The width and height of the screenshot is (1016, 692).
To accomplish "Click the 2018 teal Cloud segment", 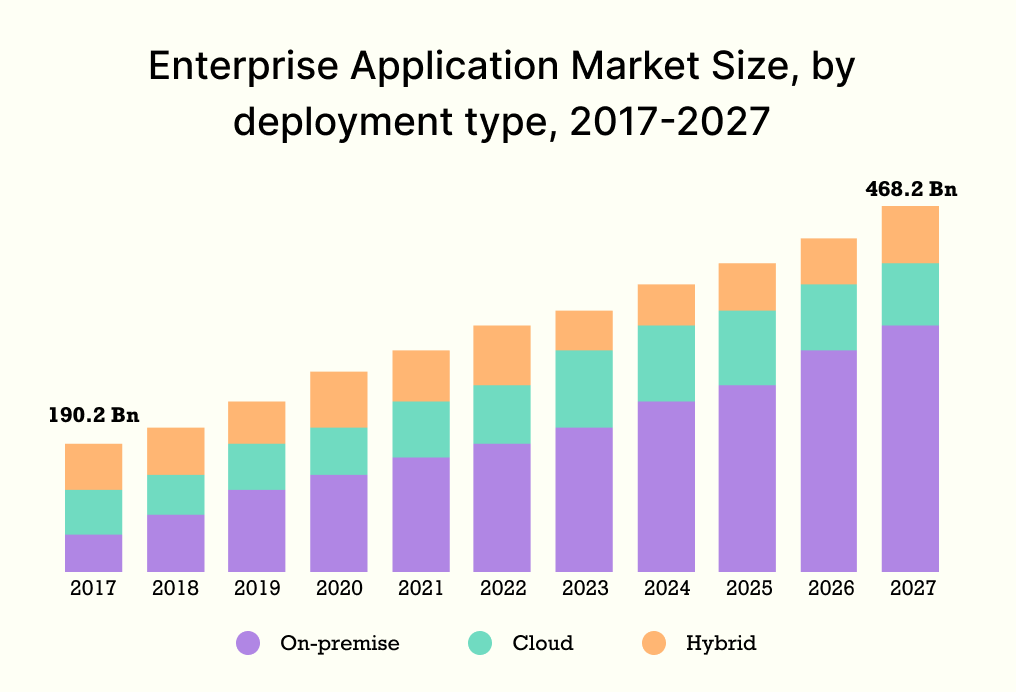I will 176,495.
